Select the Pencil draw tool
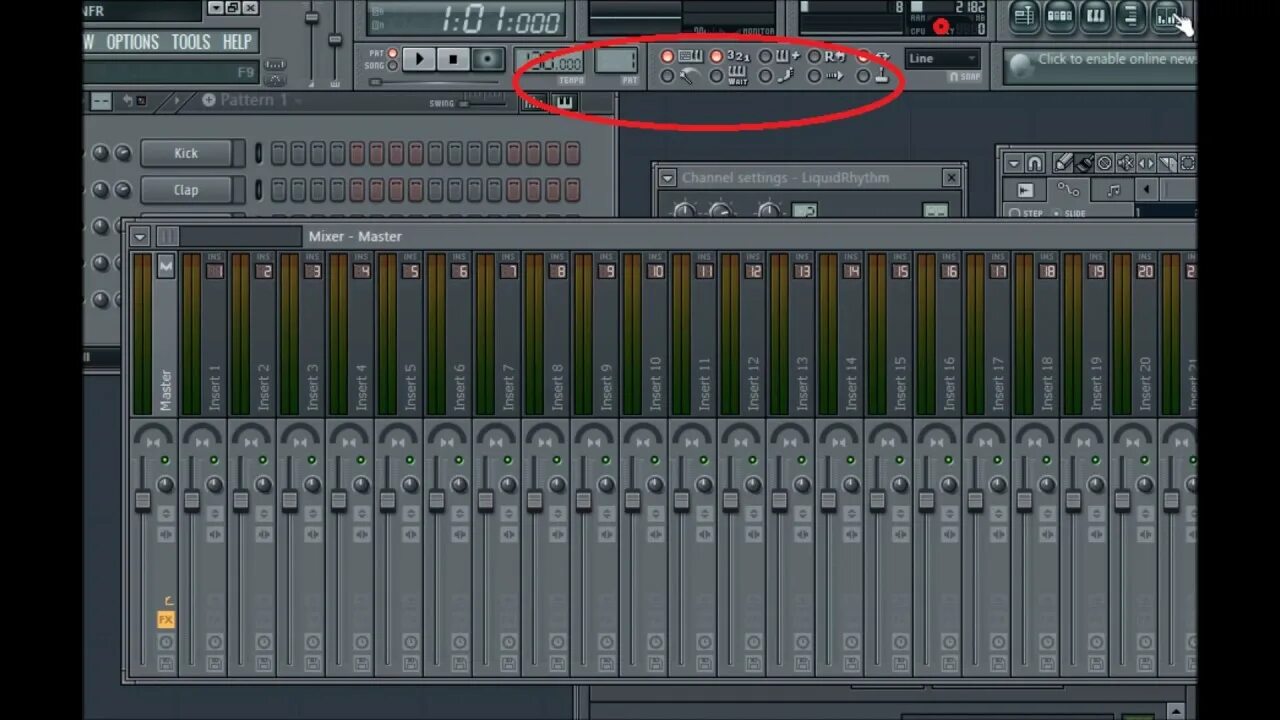1280x720 pixels. [1063, 163]
